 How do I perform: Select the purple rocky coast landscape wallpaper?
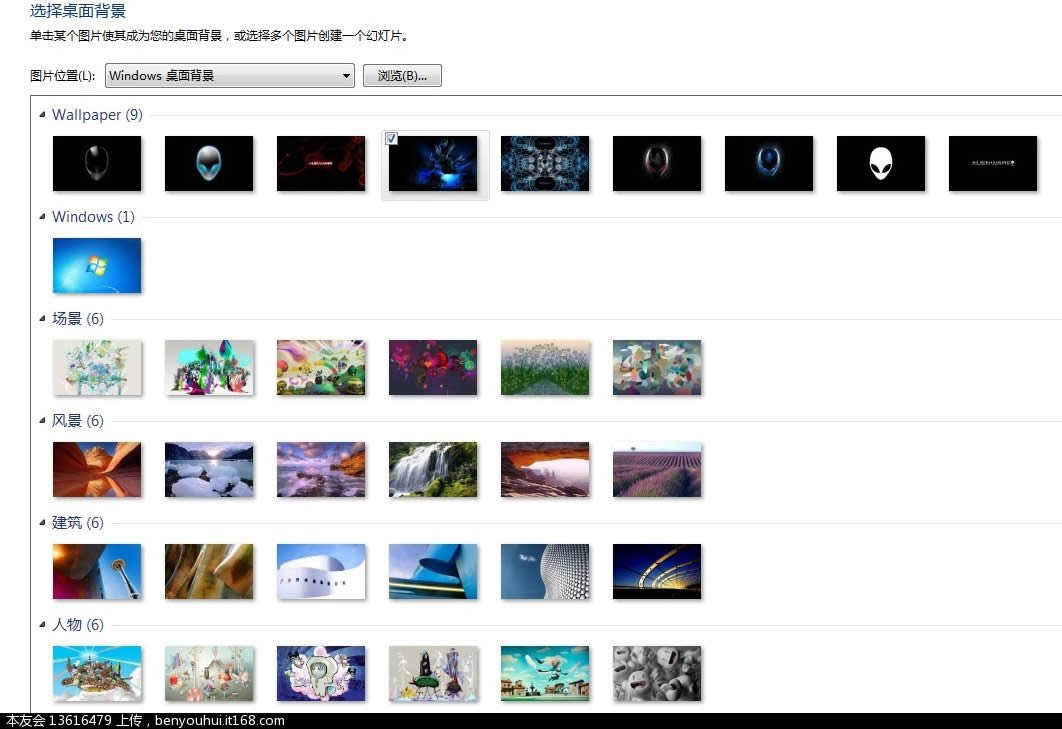click(x=321, y=470)
